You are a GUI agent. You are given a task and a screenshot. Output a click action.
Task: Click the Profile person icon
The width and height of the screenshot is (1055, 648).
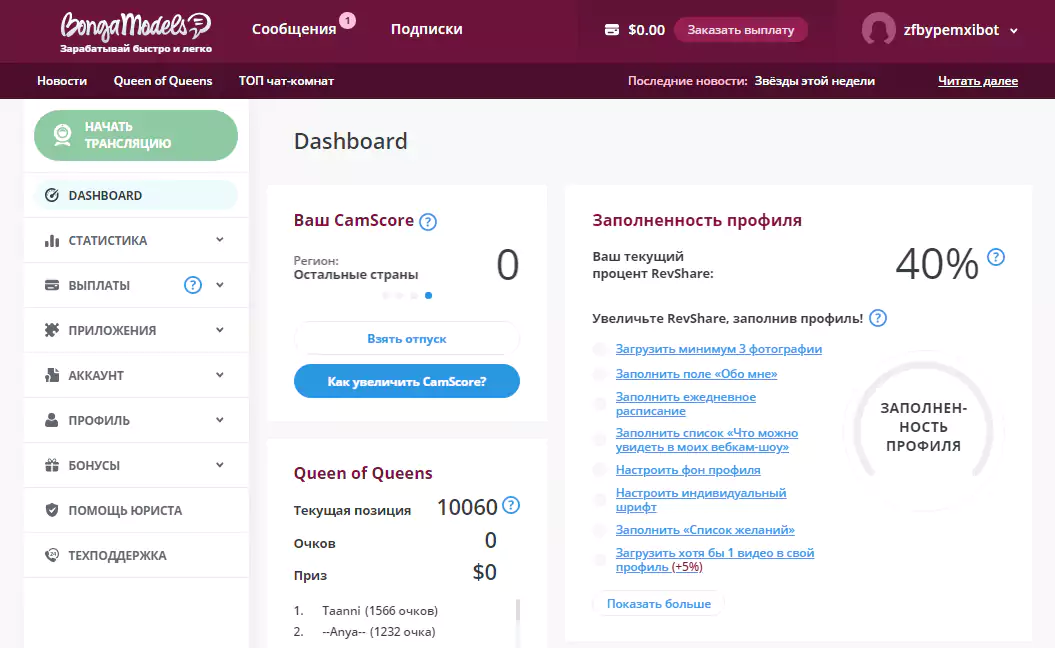coord(52,420)
